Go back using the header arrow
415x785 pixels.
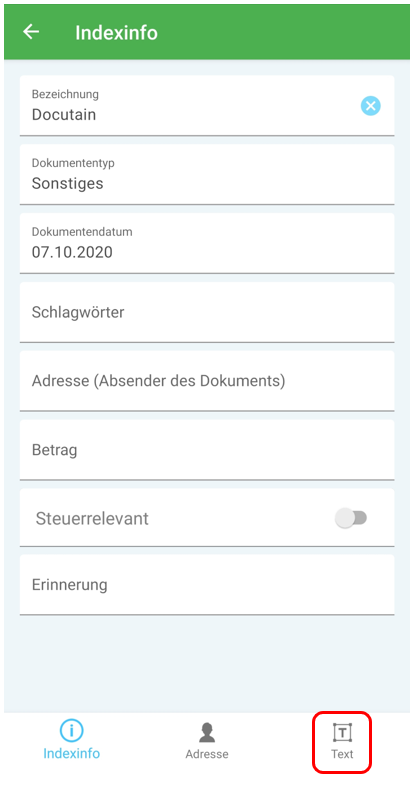pos(31,32)
